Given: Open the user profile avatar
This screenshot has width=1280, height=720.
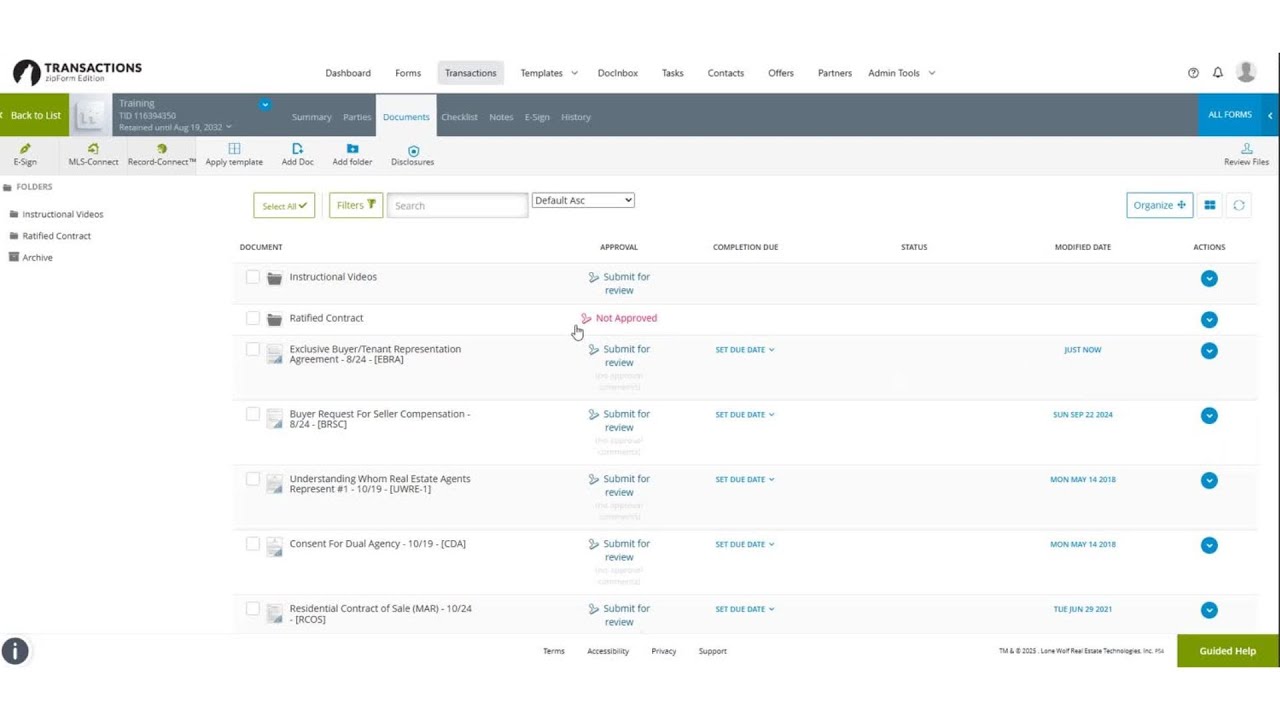Looking at the screenshot, I should 1246,72.
